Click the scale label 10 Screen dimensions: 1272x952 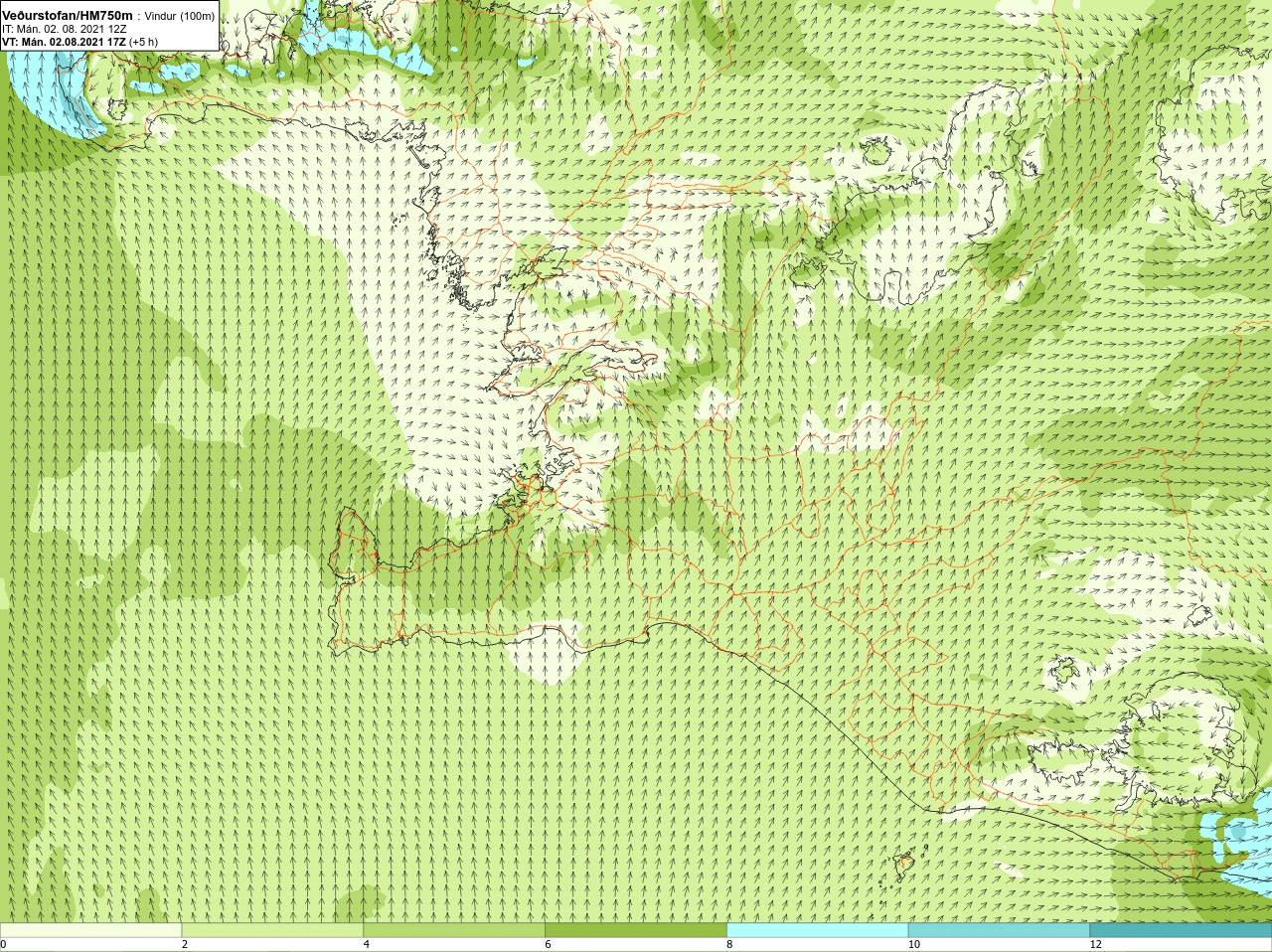(x=913, y=944)
